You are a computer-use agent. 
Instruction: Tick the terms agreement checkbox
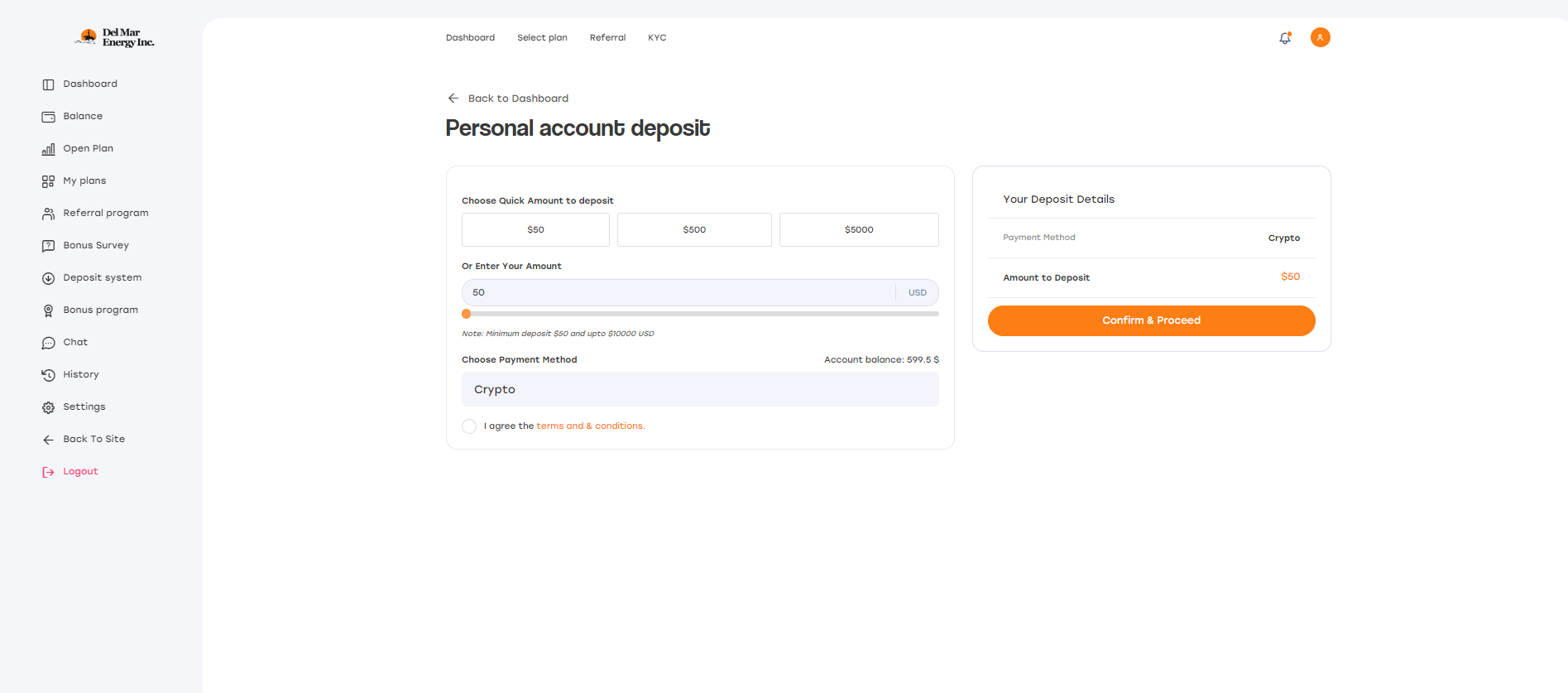pyautogui.click(x=469, y=426)
